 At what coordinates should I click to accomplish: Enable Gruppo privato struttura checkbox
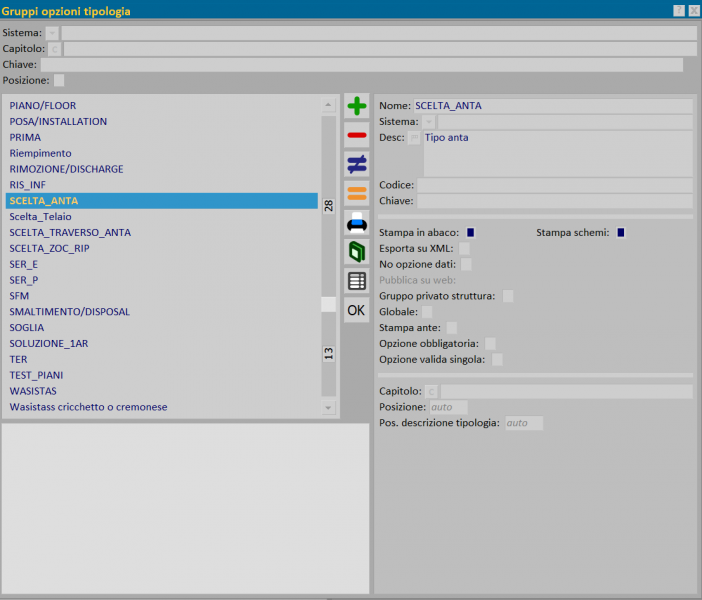point(508,296)
